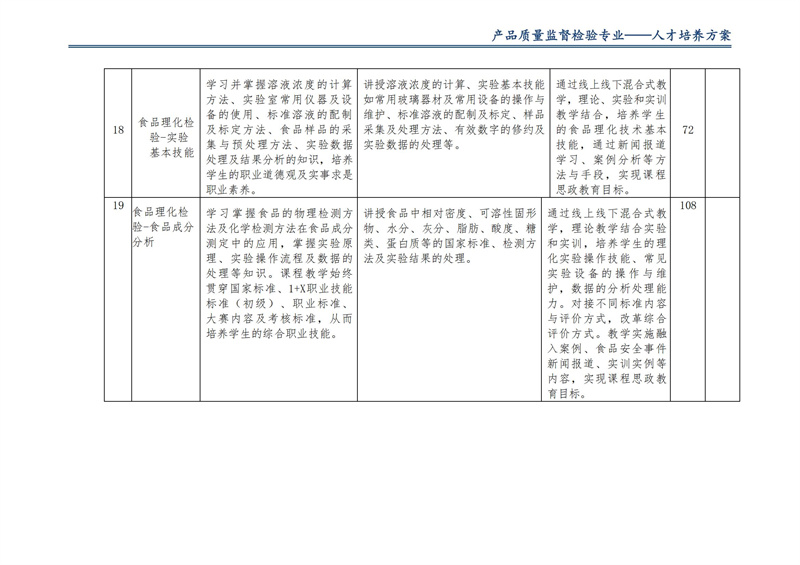This screenshot has height=565, width=800.
Task: Click course name 食品理化检验-食品成分分析
Action: [162, 227]
